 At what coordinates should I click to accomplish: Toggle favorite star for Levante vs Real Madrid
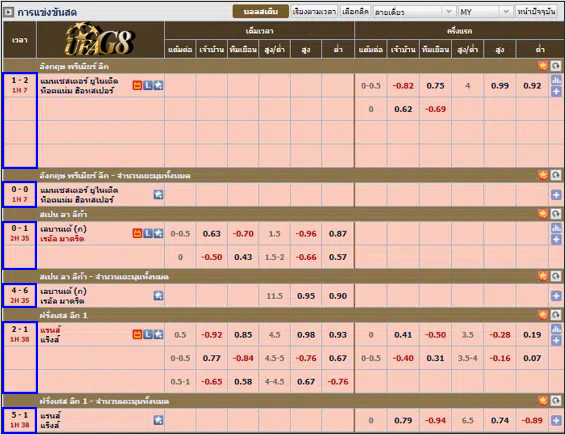click(x=158, y=234)
